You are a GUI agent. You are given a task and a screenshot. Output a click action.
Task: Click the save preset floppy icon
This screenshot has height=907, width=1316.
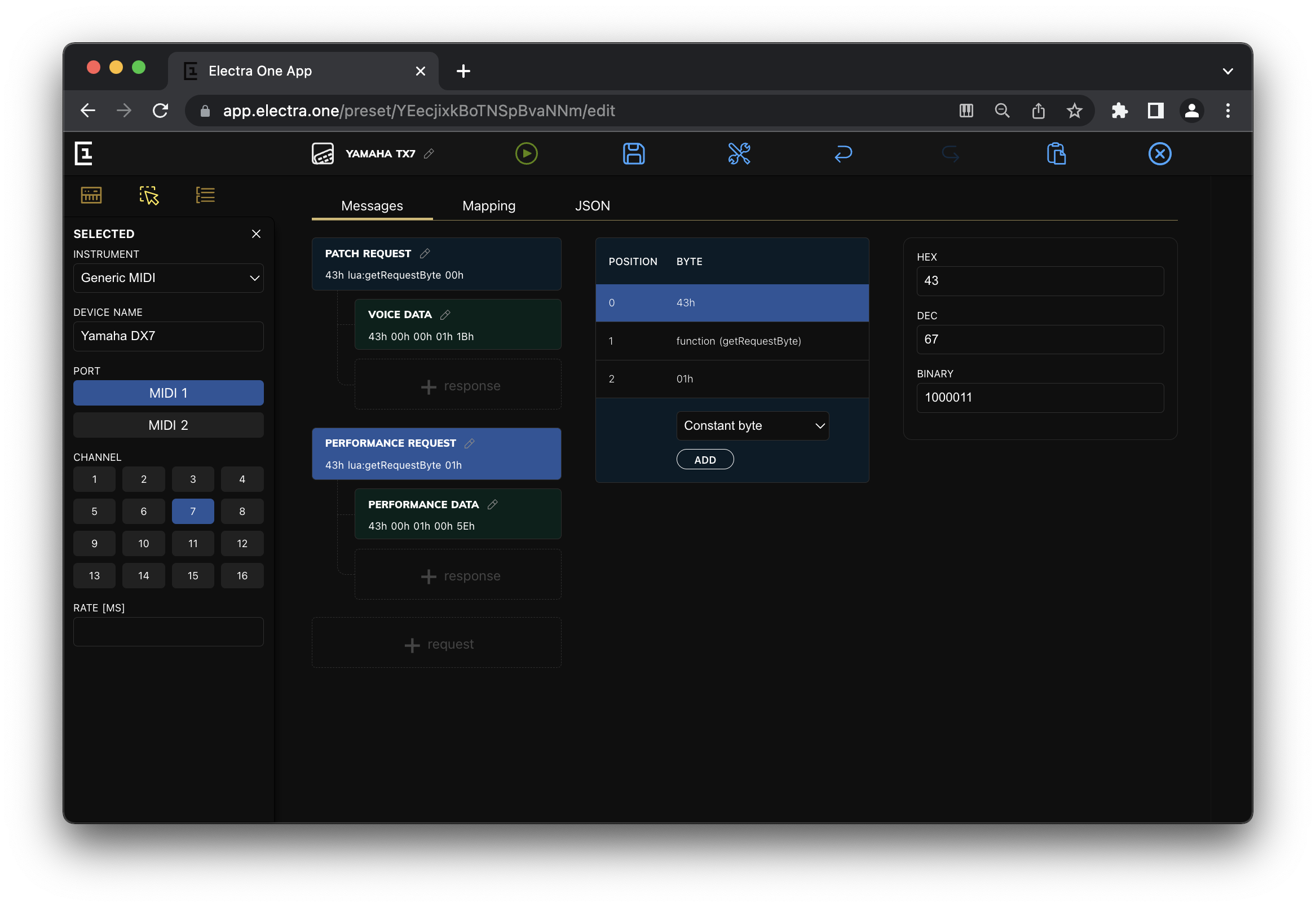633,153
